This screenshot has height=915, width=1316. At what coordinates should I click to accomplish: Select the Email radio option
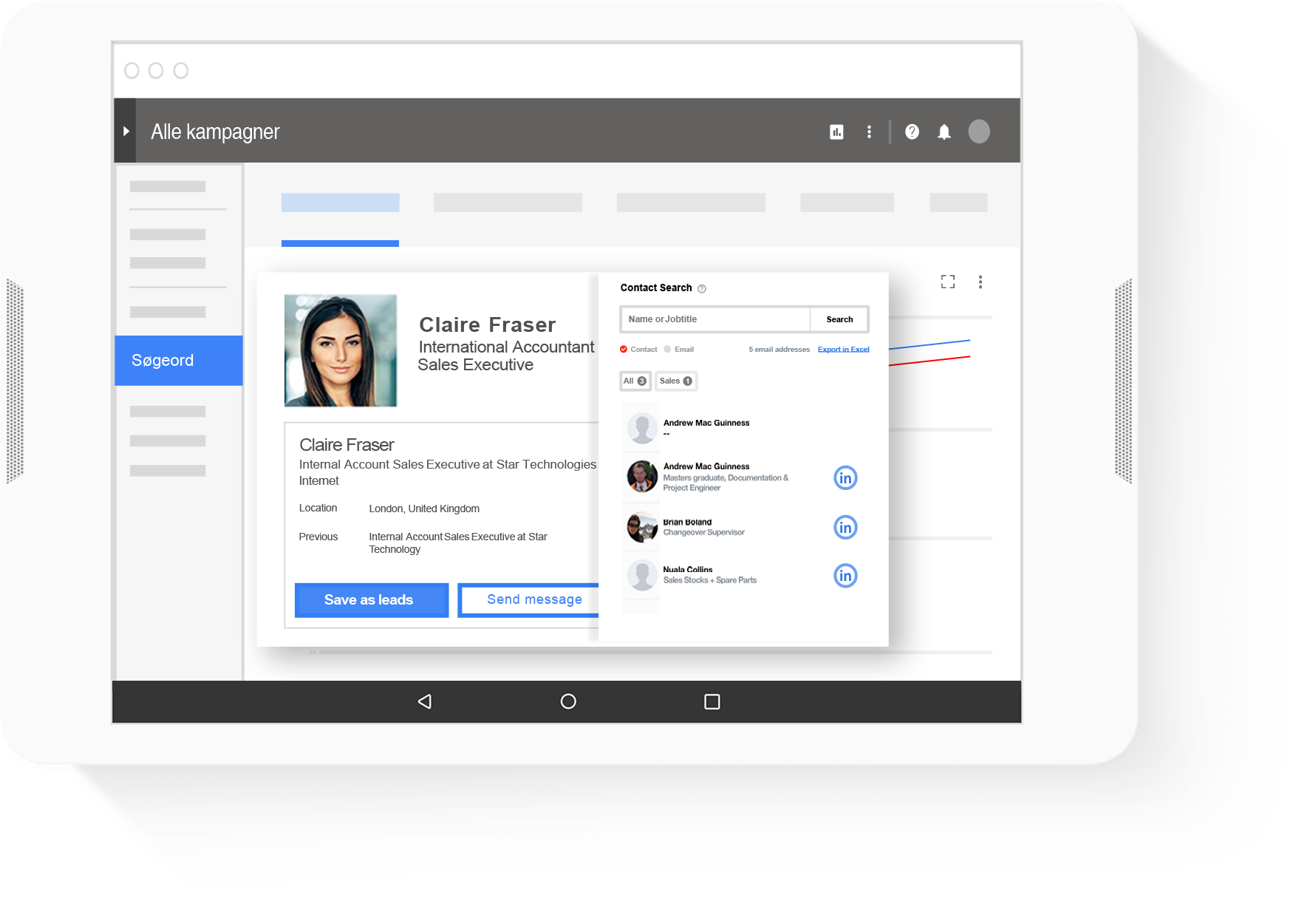pyautogui.click(x=667, y=350)
